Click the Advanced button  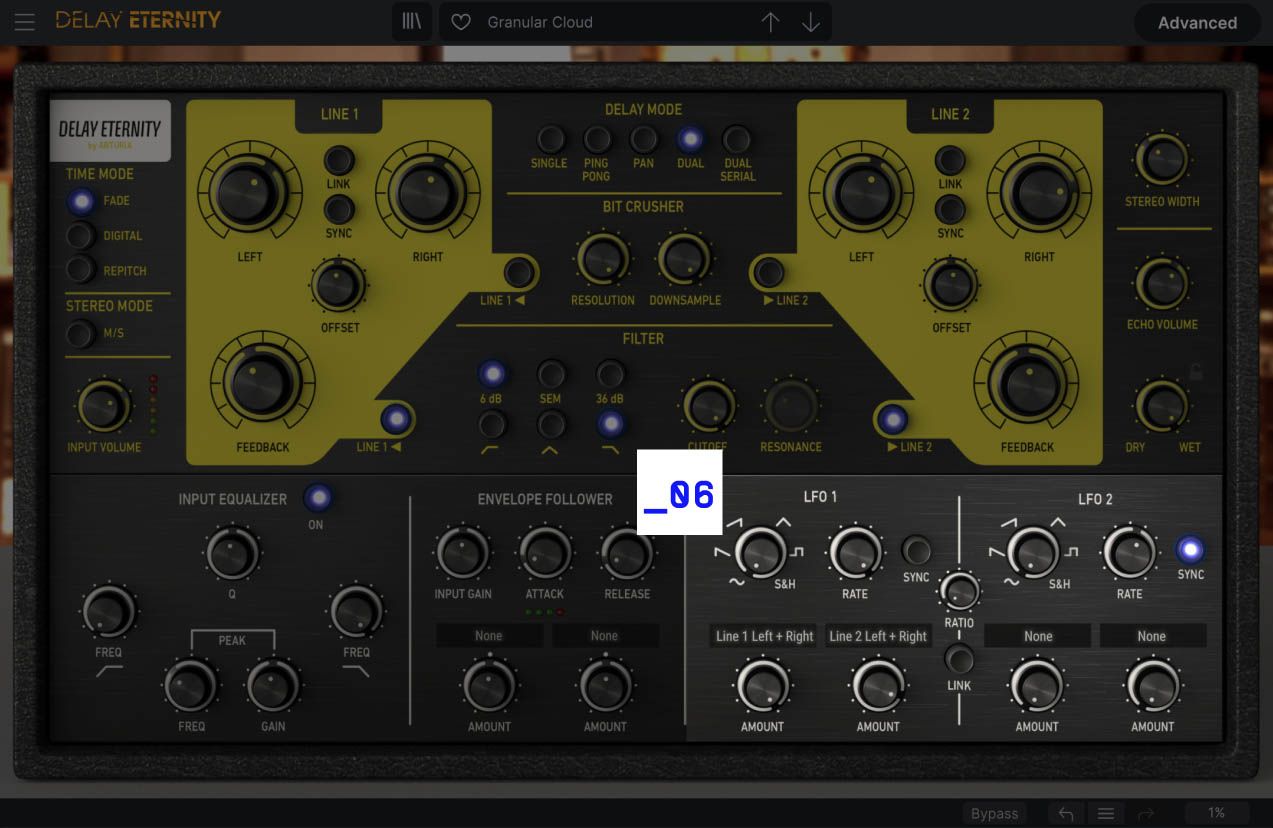tap(1197, 22)
